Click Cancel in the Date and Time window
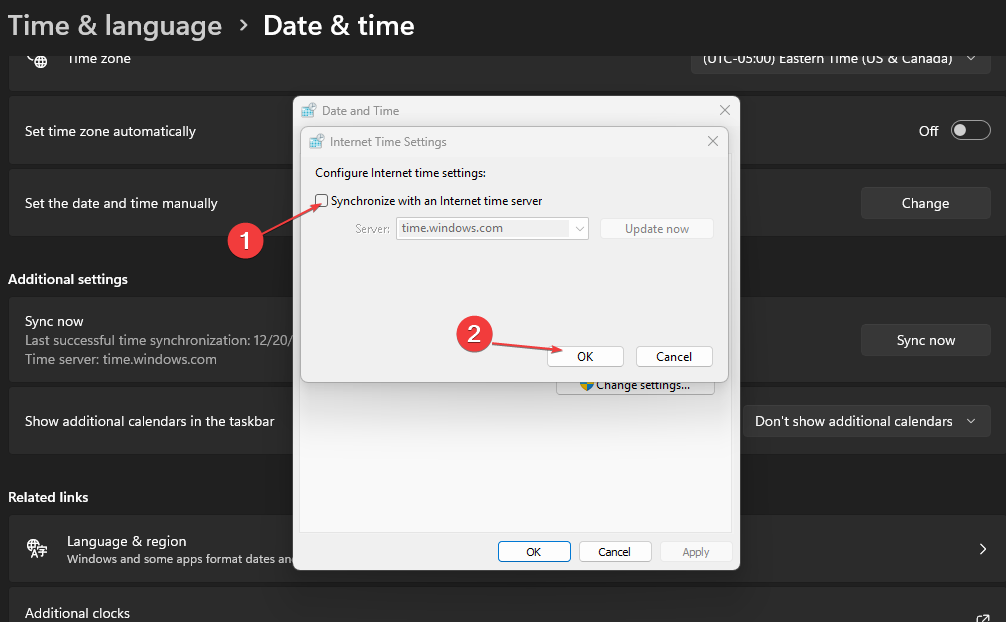The height and width of the screenshot is (622, 1006). (x=615, y=551)
